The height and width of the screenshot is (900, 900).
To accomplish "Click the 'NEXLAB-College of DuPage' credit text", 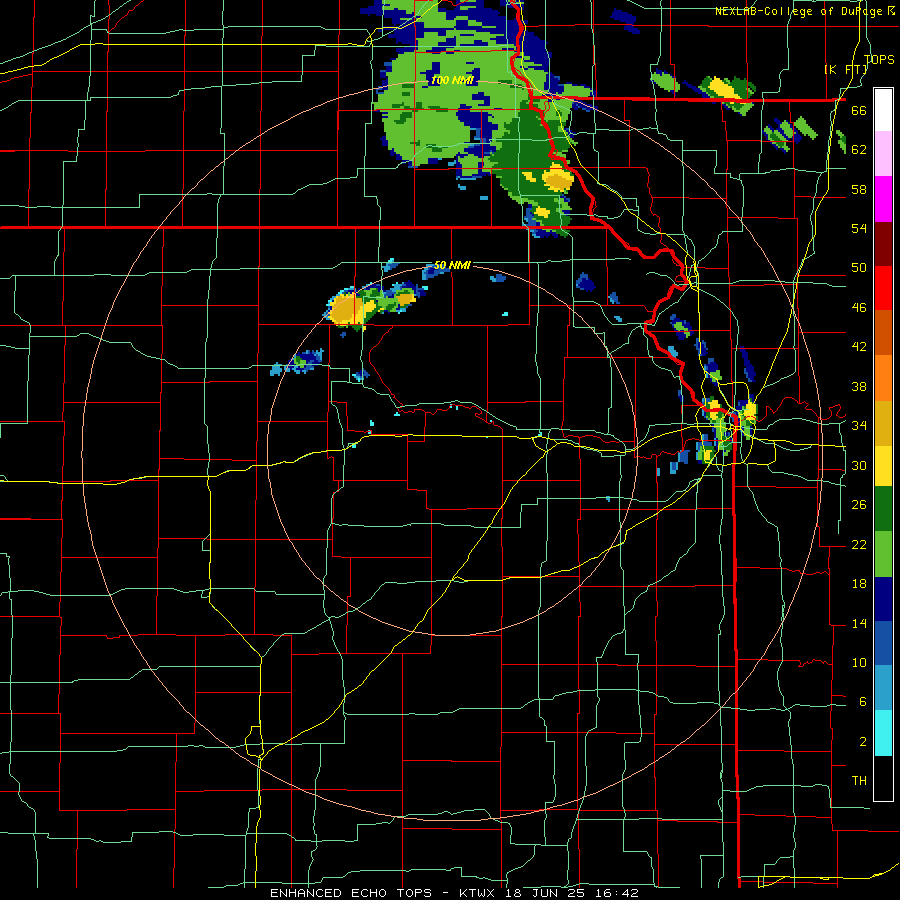I will pyautogui.click(x=800, y=11).
